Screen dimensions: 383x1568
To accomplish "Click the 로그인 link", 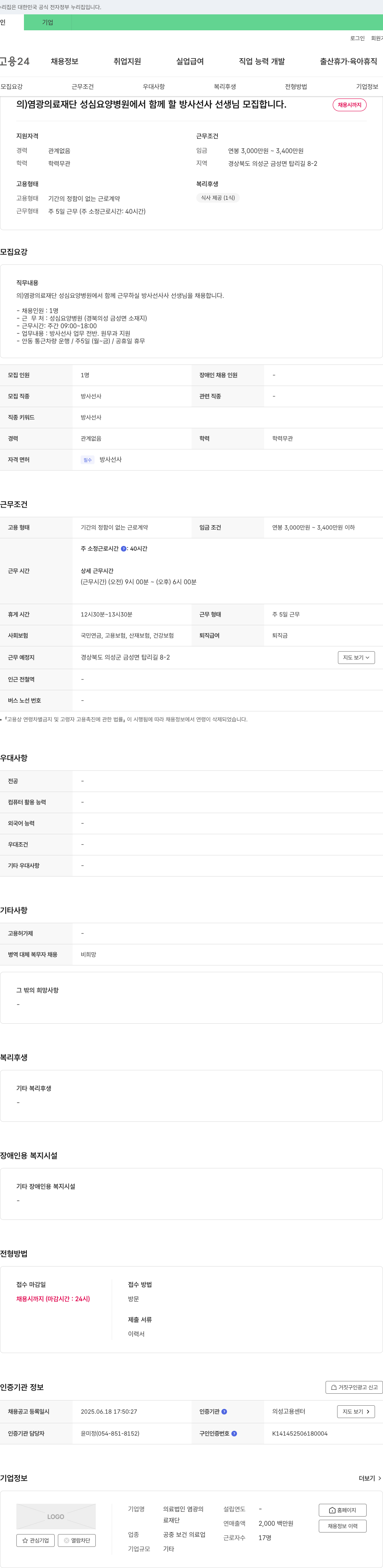I will point(357,38).
